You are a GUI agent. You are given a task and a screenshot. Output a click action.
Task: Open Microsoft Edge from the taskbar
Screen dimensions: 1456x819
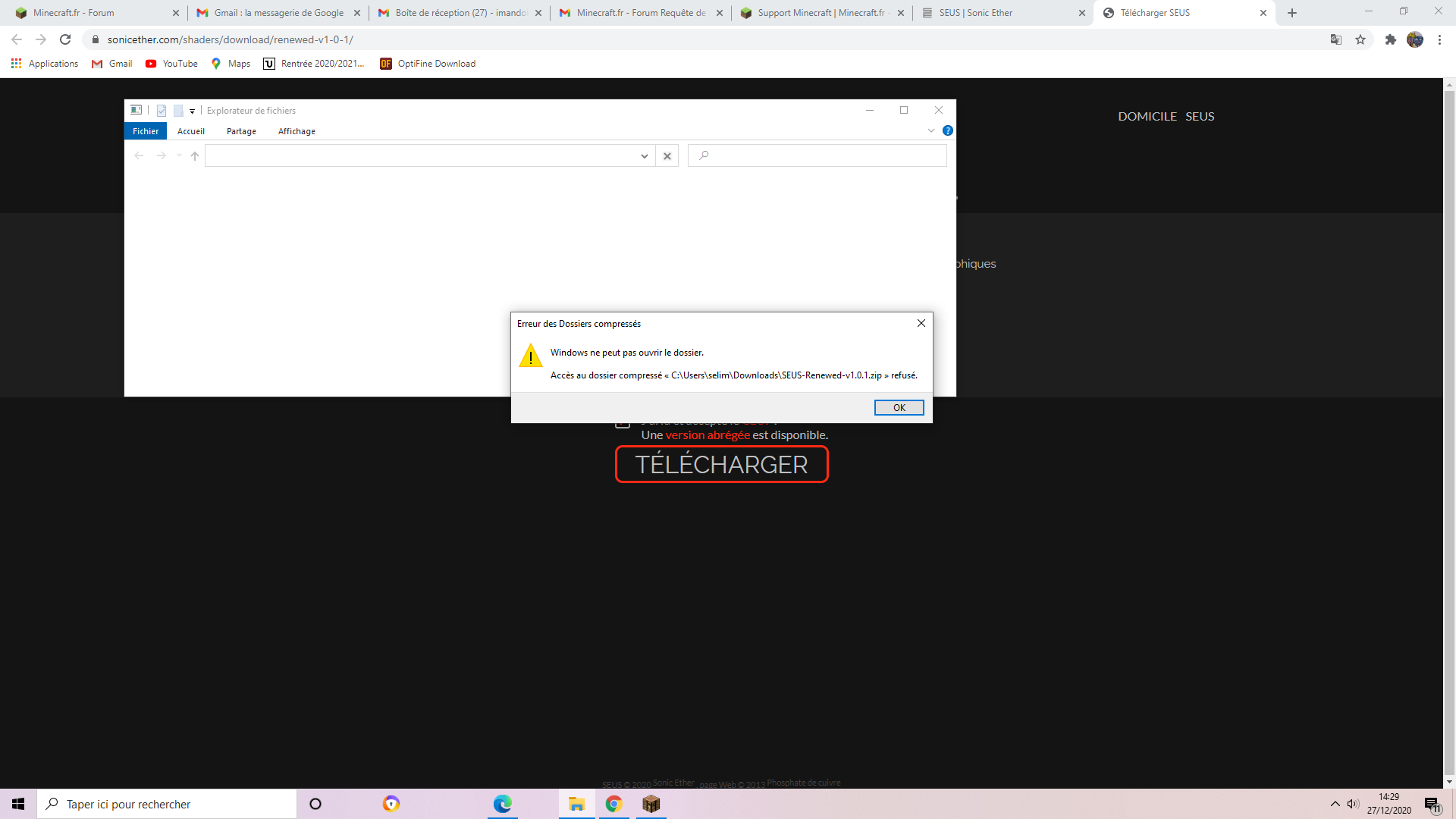[502, 804]
